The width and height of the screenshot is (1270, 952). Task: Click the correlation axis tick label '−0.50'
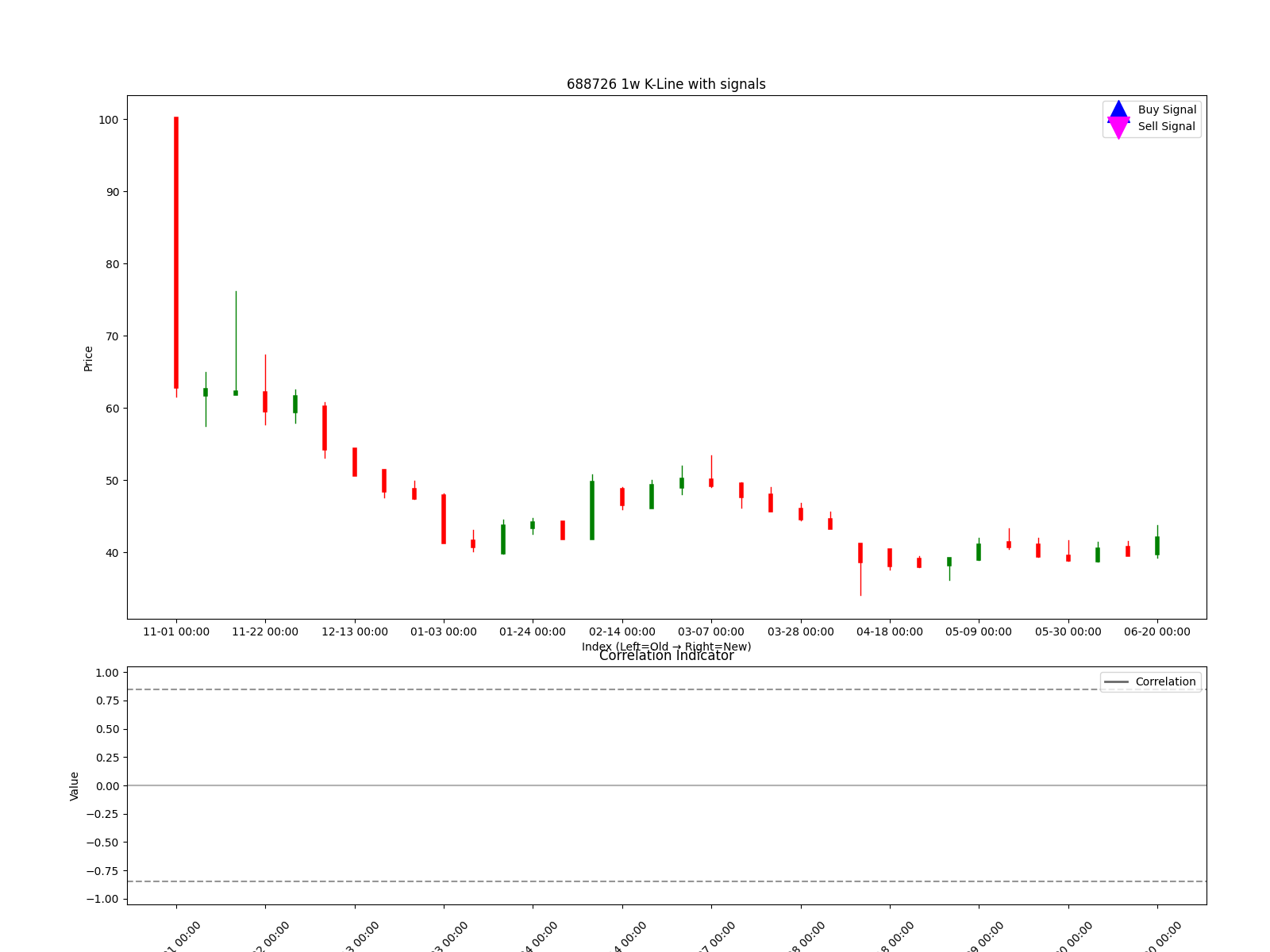tap(102, 843)
